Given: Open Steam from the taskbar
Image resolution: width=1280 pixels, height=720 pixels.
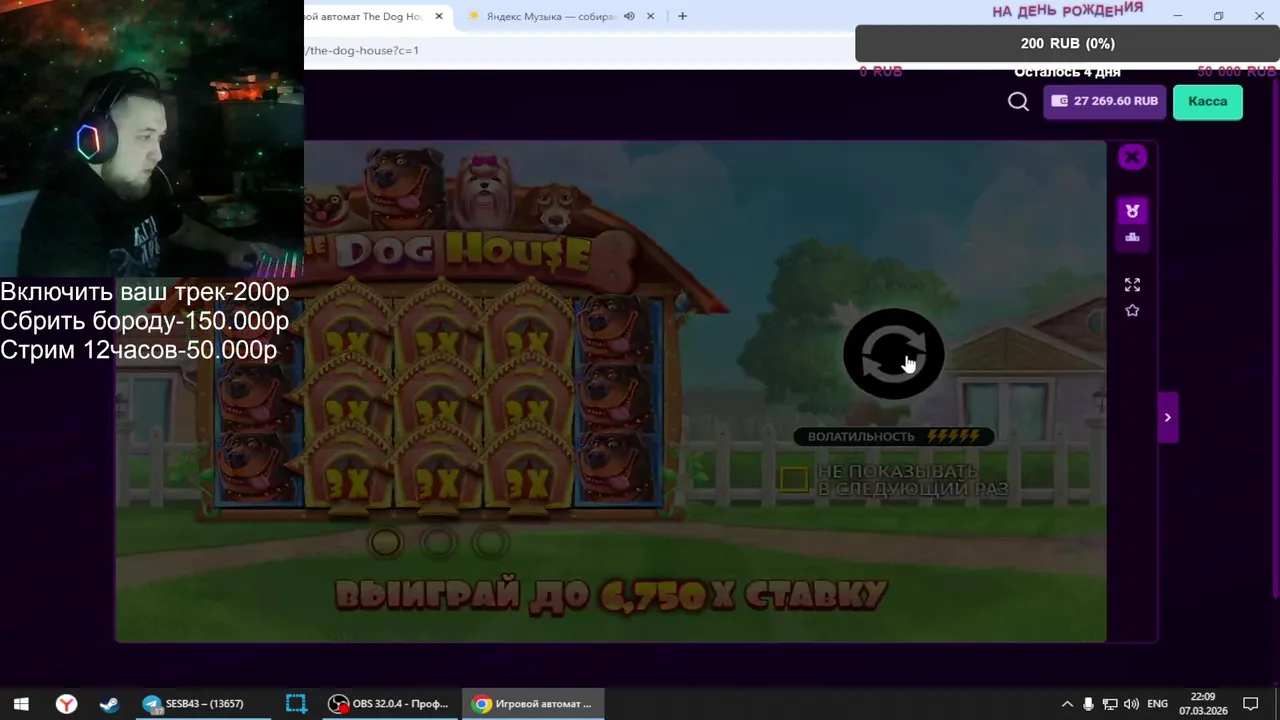Looking at the screenshot, I should pos(109,704).
